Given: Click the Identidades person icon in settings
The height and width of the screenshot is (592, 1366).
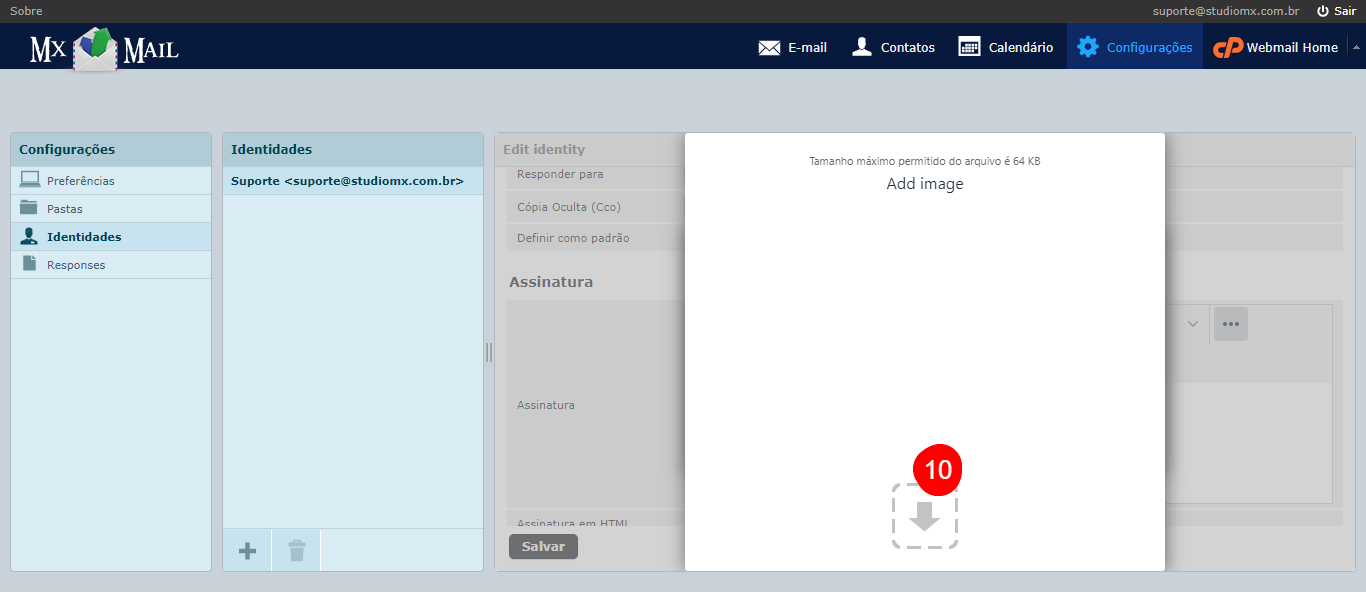Looking at the screenshot, I should (x=27, y=236).
